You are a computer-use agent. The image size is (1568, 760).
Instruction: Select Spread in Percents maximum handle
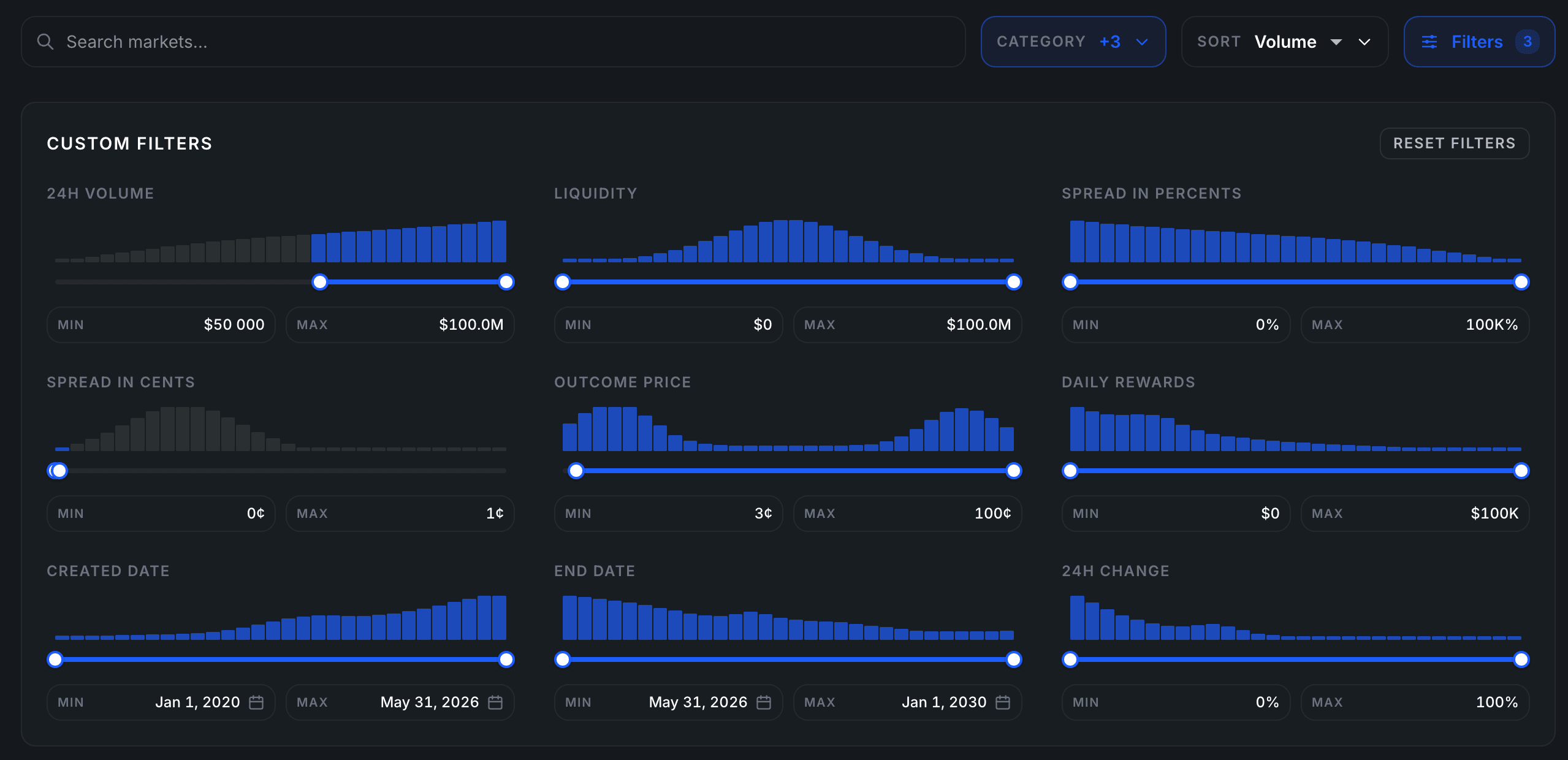click(1521, 282)
